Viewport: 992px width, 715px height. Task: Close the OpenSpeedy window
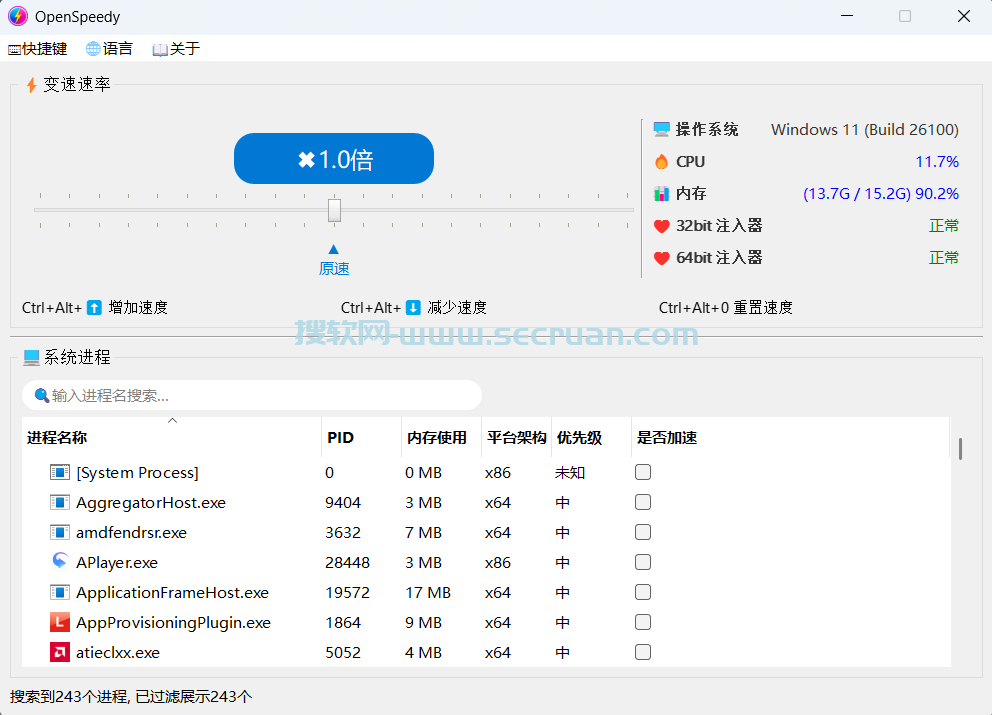[x=964, y=16]
